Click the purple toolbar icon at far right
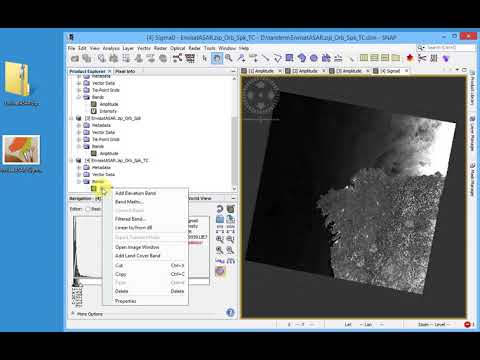 coord(446,58)
